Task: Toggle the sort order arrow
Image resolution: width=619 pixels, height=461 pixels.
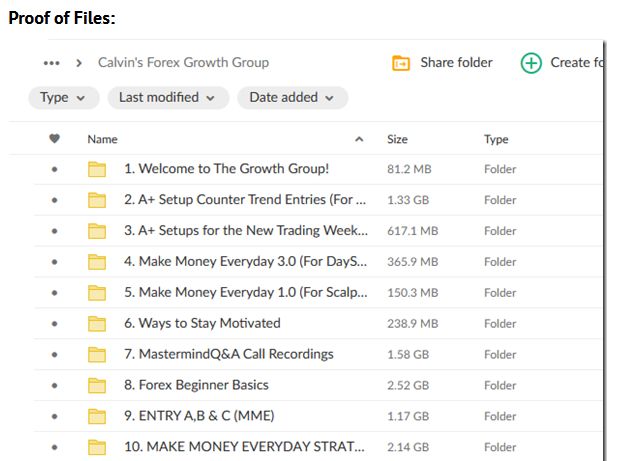Action: (359, 139)
